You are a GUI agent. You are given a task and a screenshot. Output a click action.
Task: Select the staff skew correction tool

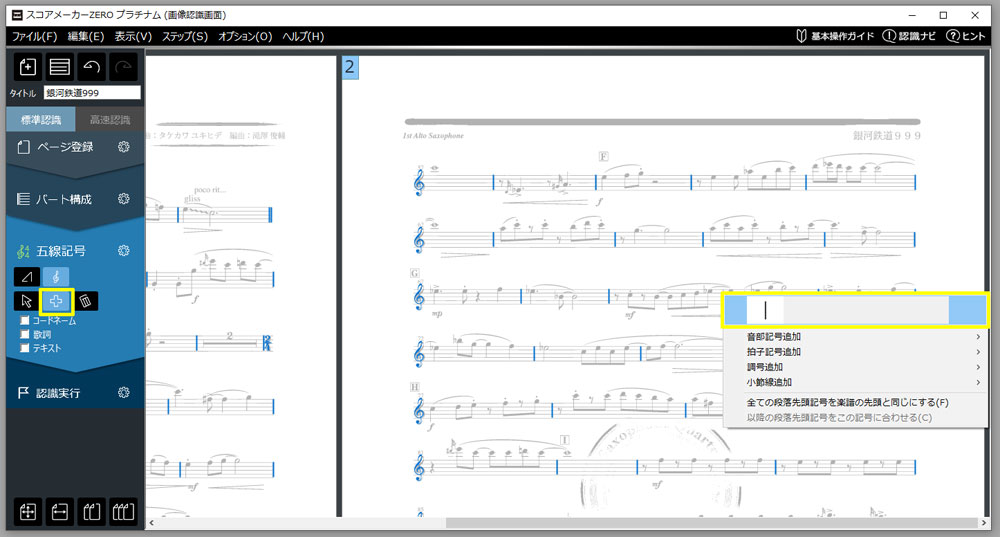pyautogui.click(x=27, y=277)
